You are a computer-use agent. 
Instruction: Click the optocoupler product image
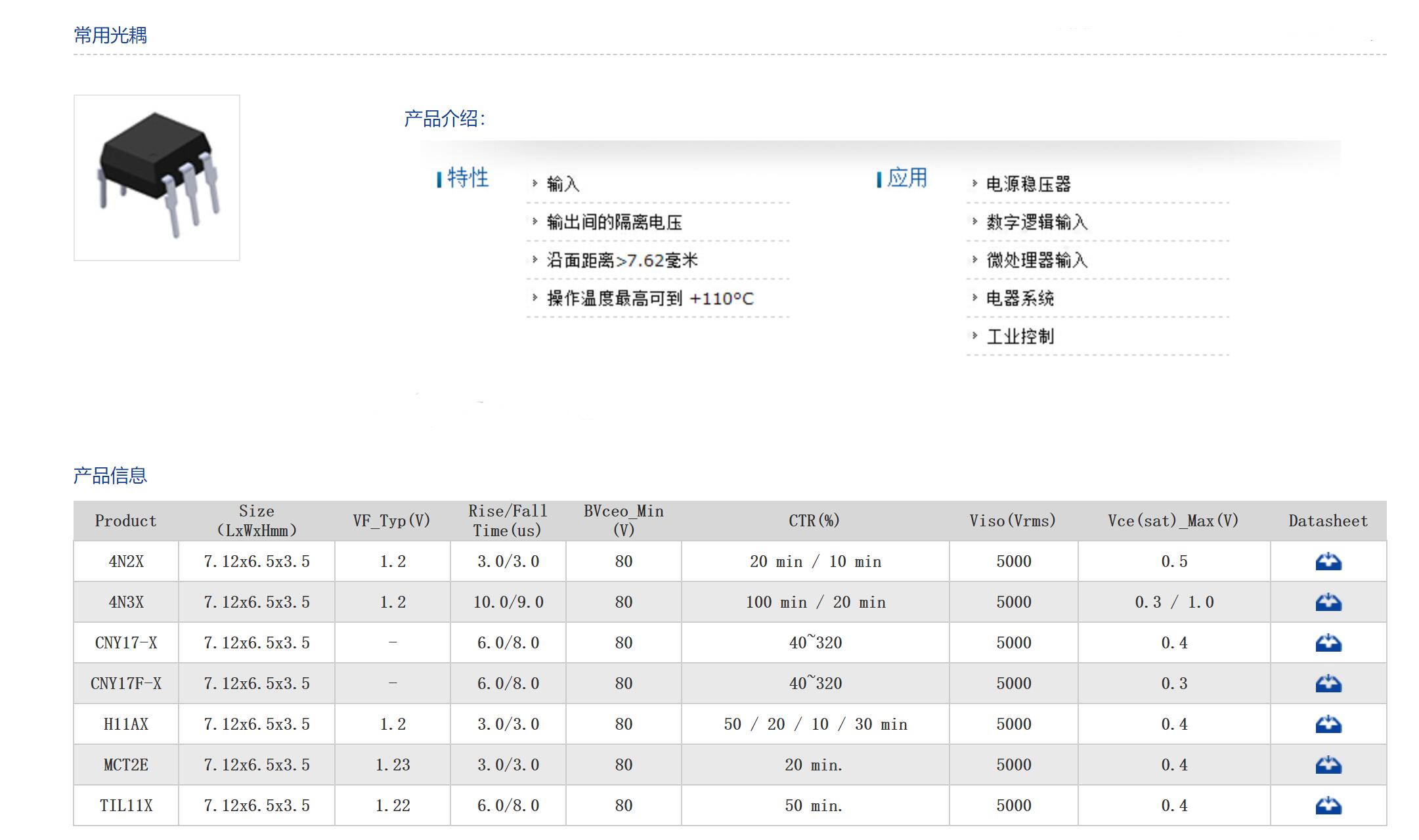(x=157, y=178)
